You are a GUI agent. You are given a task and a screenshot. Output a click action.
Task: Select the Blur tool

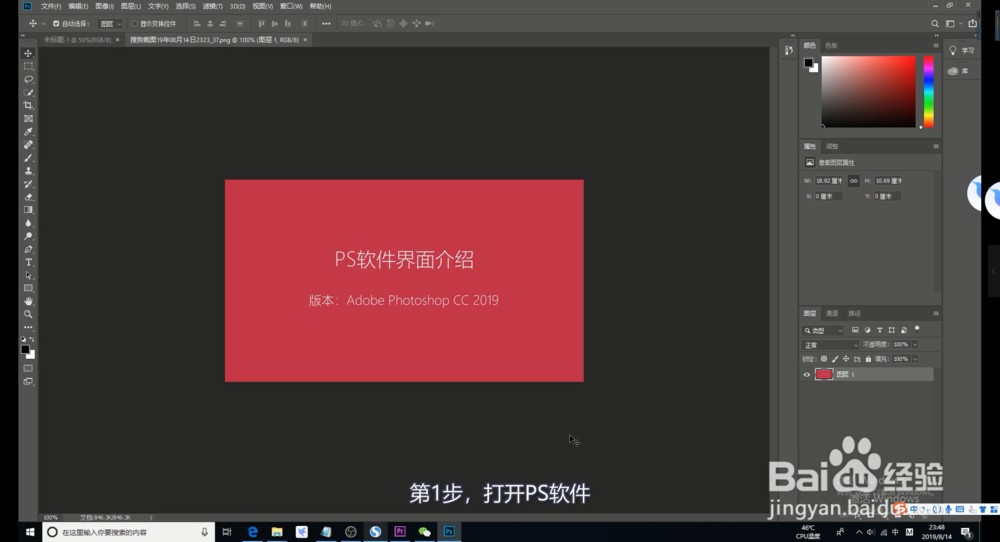28,223
